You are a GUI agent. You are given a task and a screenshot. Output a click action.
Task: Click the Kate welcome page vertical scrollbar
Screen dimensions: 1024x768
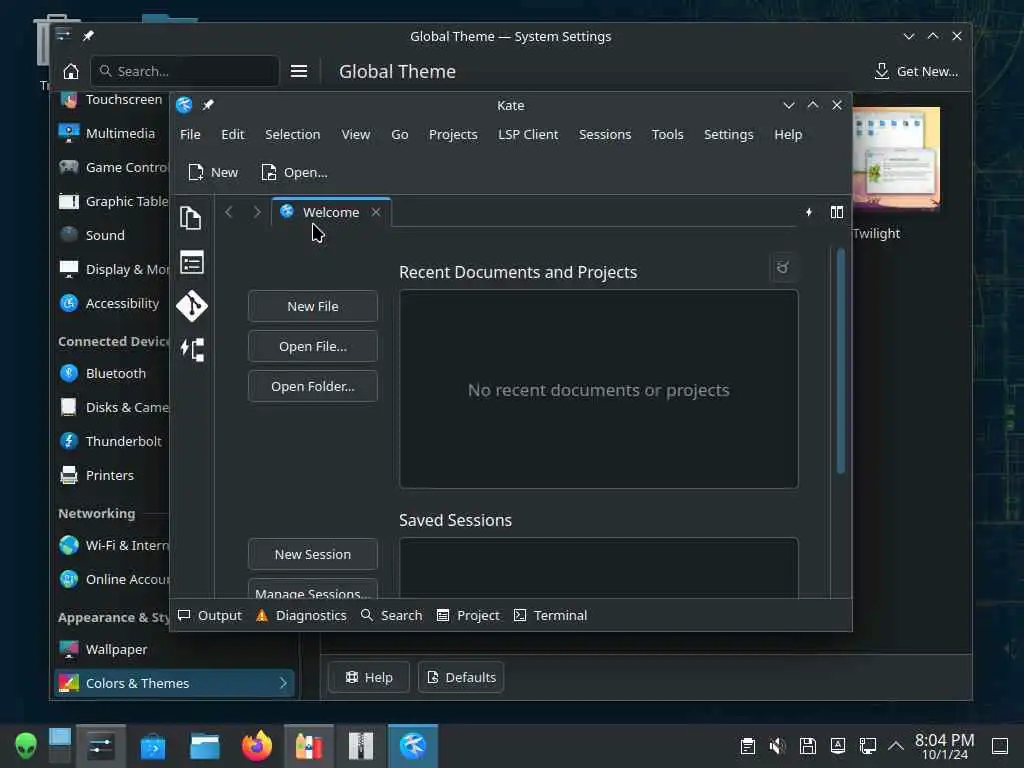coord(840,360)
